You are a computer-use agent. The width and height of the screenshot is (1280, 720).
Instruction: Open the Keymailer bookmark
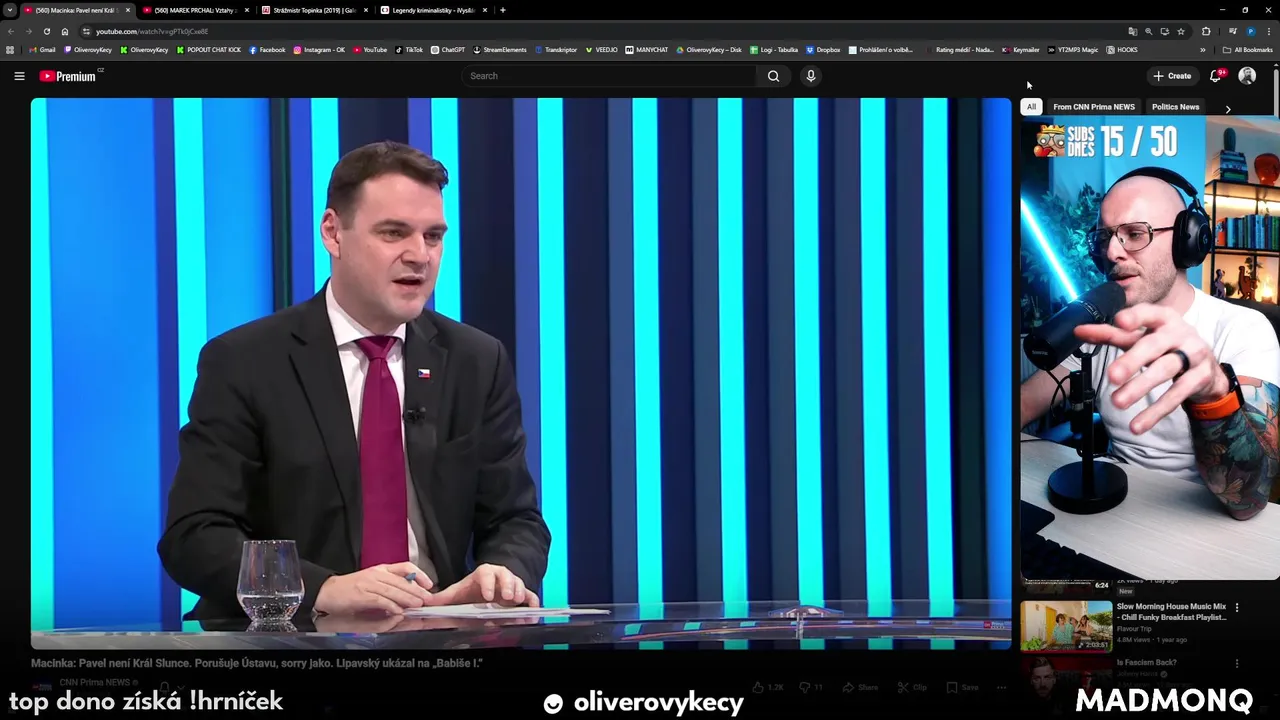1021,50
